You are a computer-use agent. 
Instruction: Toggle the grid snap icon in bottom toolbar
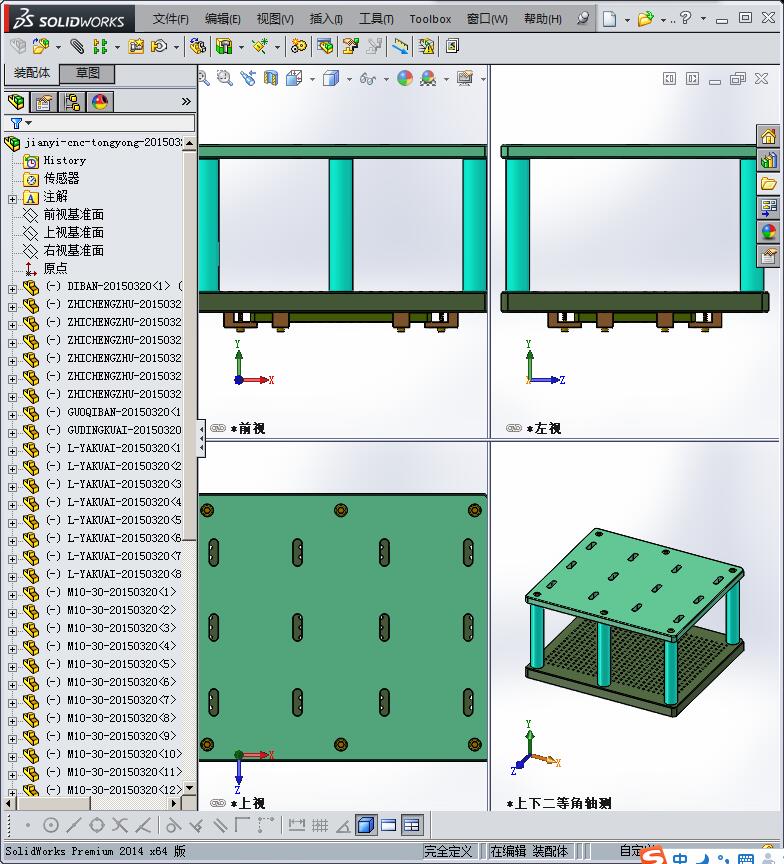pyautogui.click(x=320, y=825)
